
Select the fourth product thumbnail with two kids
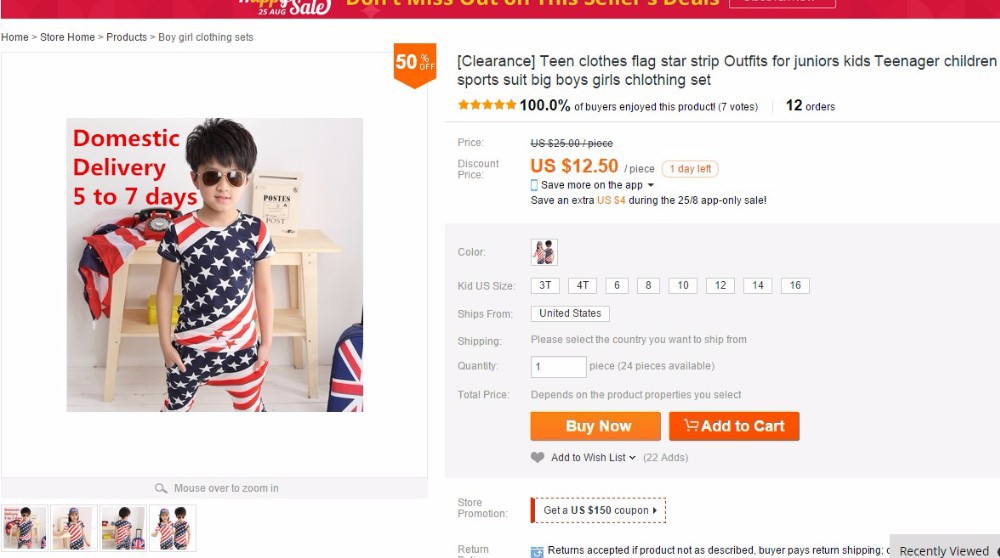point(172,527)
